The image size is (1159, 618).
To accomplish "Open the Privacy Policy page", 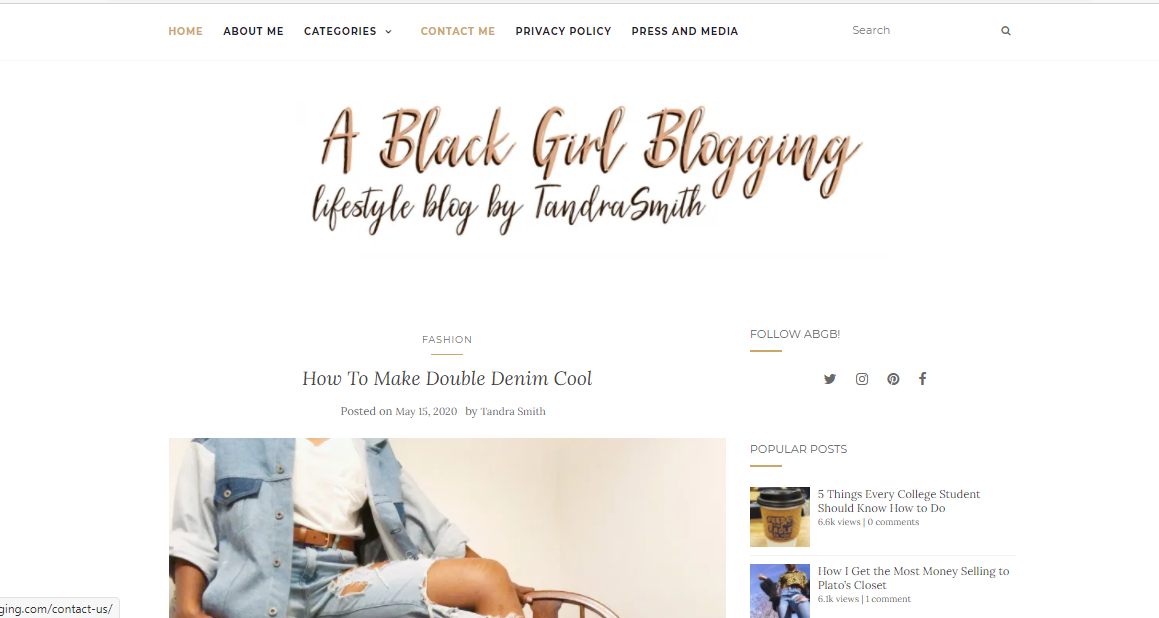I will point(563,31).
